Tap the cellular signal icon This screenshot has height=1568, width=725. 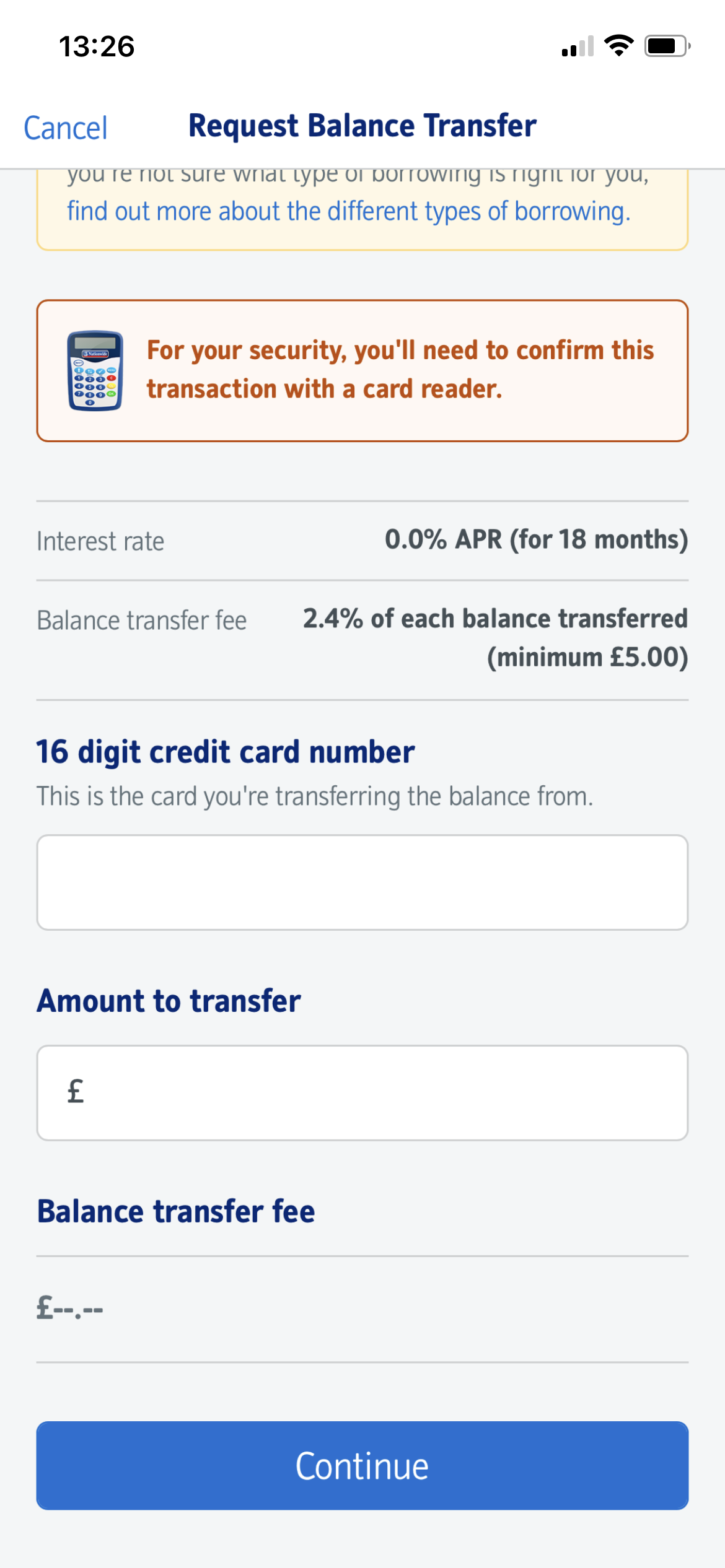tap(578, 46)
